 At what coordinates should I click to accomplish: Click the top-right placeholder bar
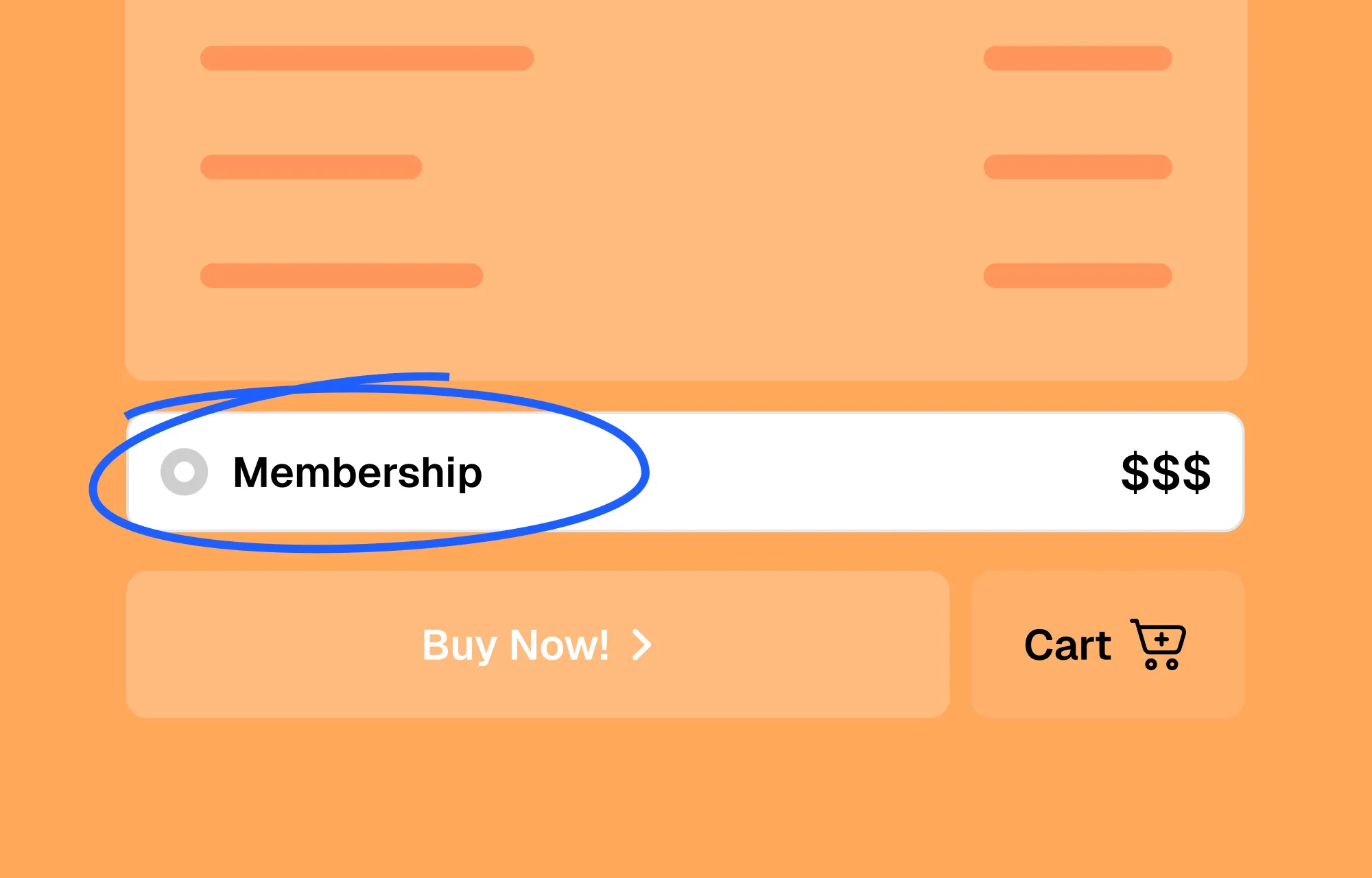pyautogui.click(x=1077, y=58)
